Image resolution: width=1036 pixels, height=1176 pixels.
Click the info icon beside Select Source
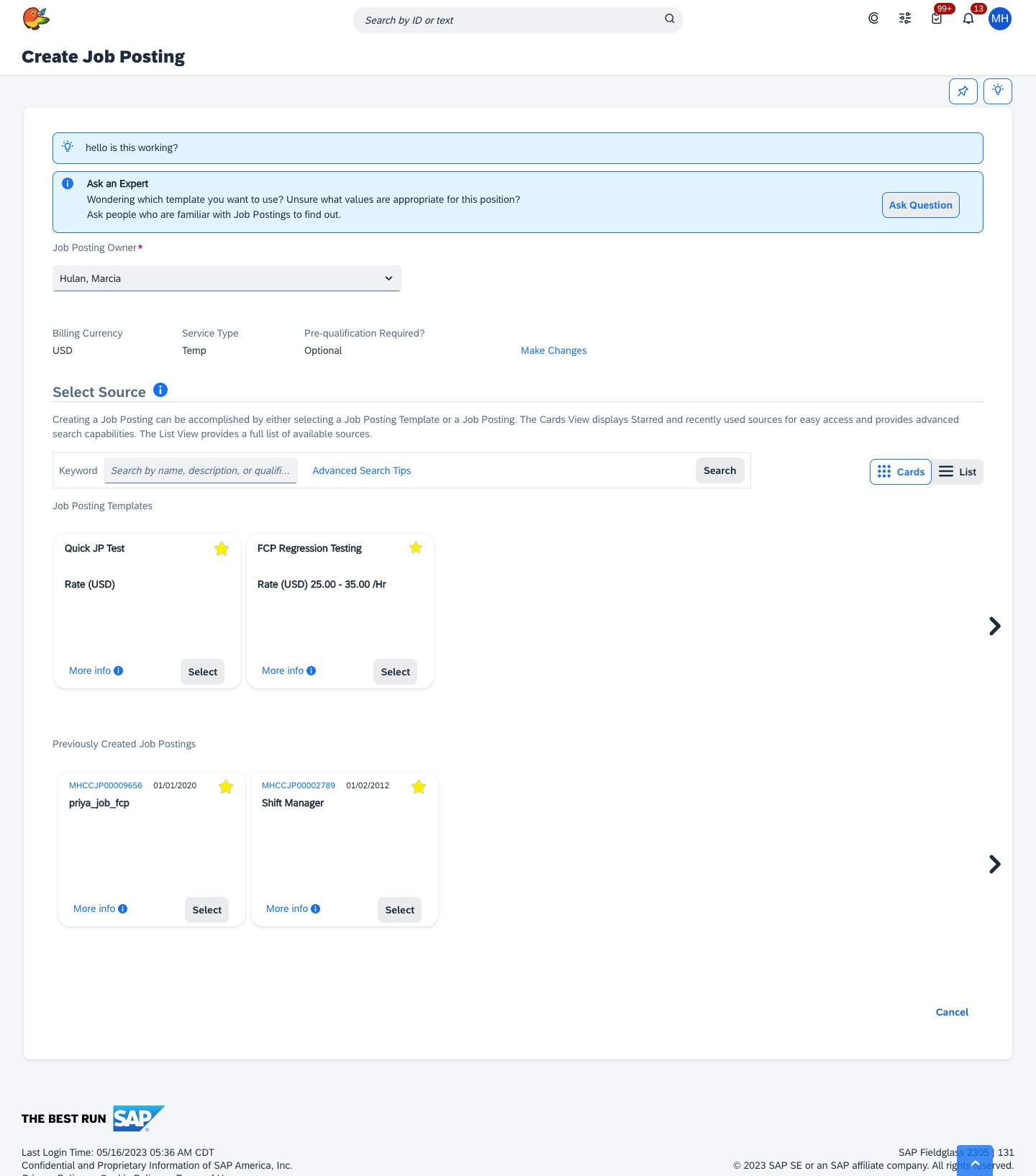(x=160, y=390)
